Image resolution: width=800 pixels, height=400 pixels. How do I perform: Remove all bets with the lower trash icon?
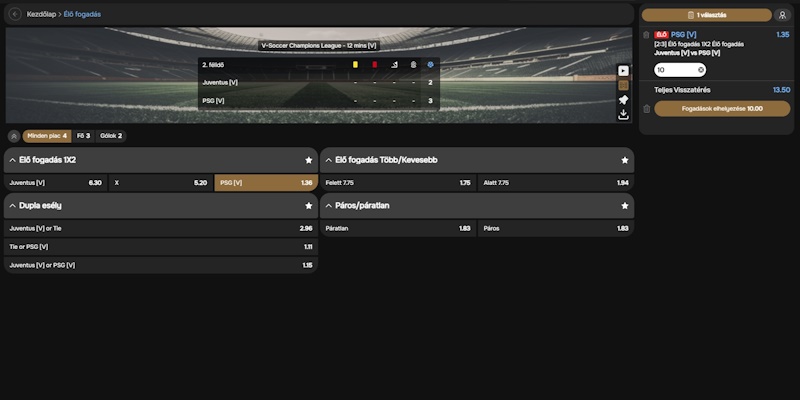646,109
